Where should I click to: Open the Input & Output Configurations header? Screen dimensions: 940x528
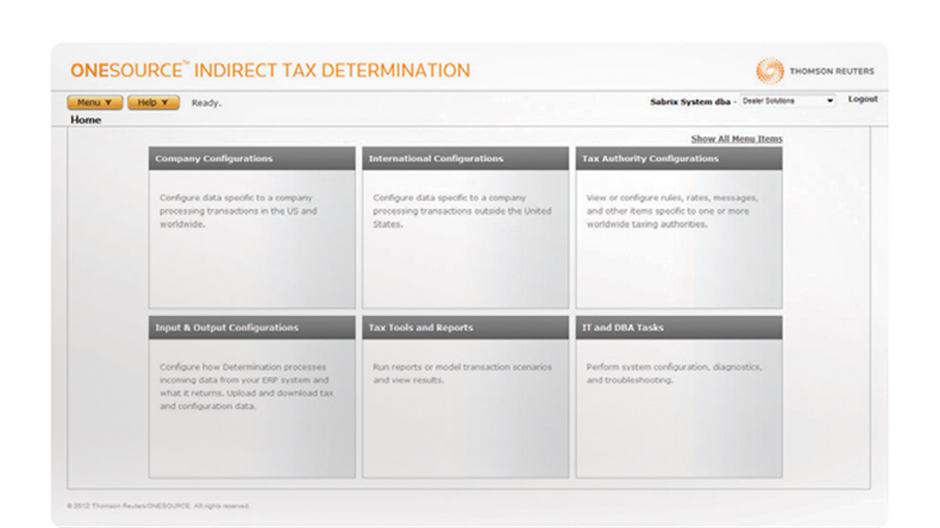pyautogui.click(x=252, y=327)
